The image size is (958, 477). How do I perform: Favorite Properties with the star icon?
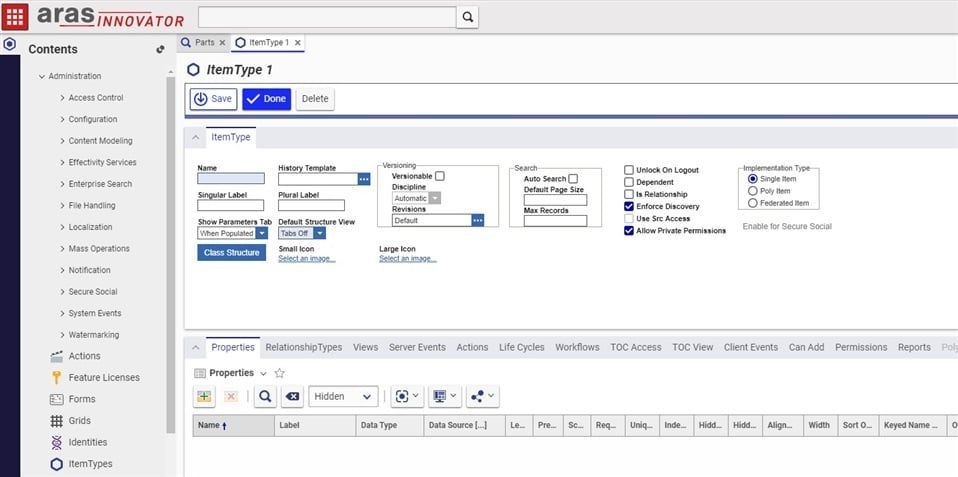coord(279,373)
